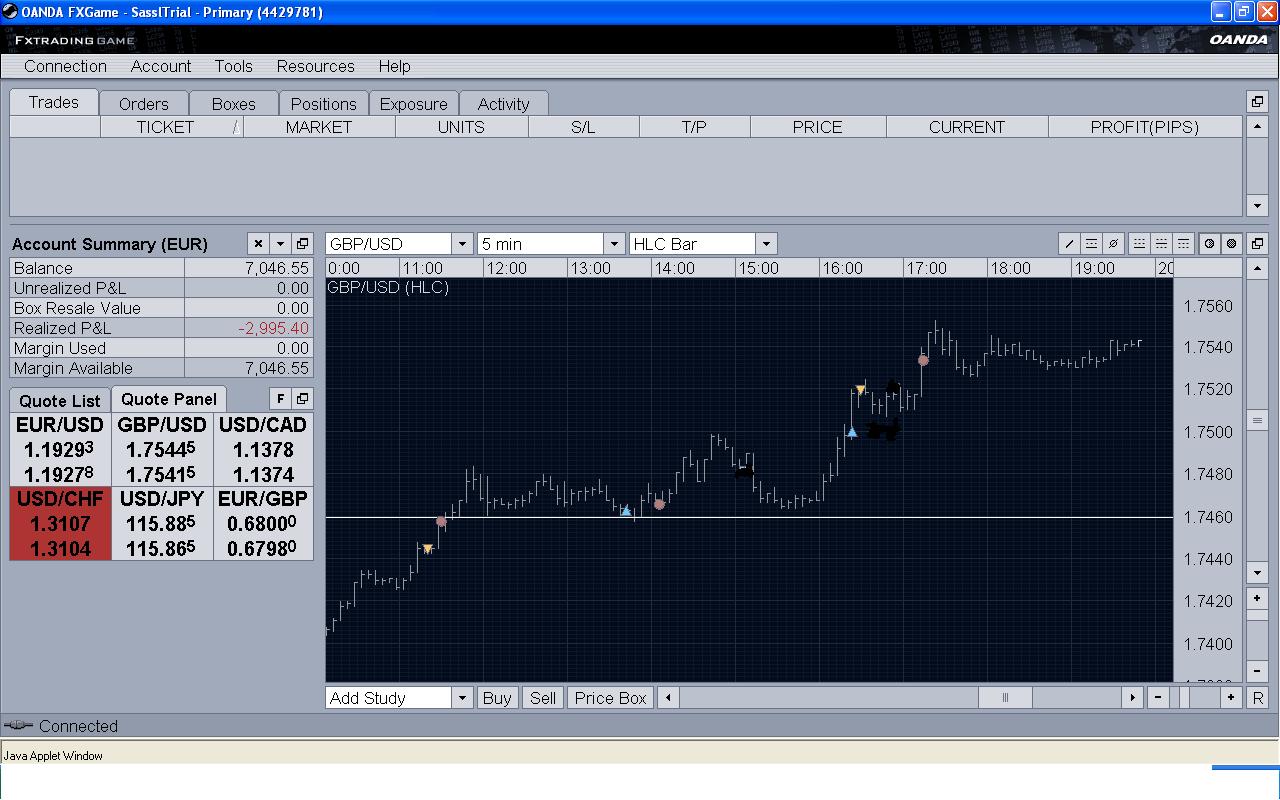Select the Quote Panel tab
1280x800 pixels.
[x=169, y=399]
